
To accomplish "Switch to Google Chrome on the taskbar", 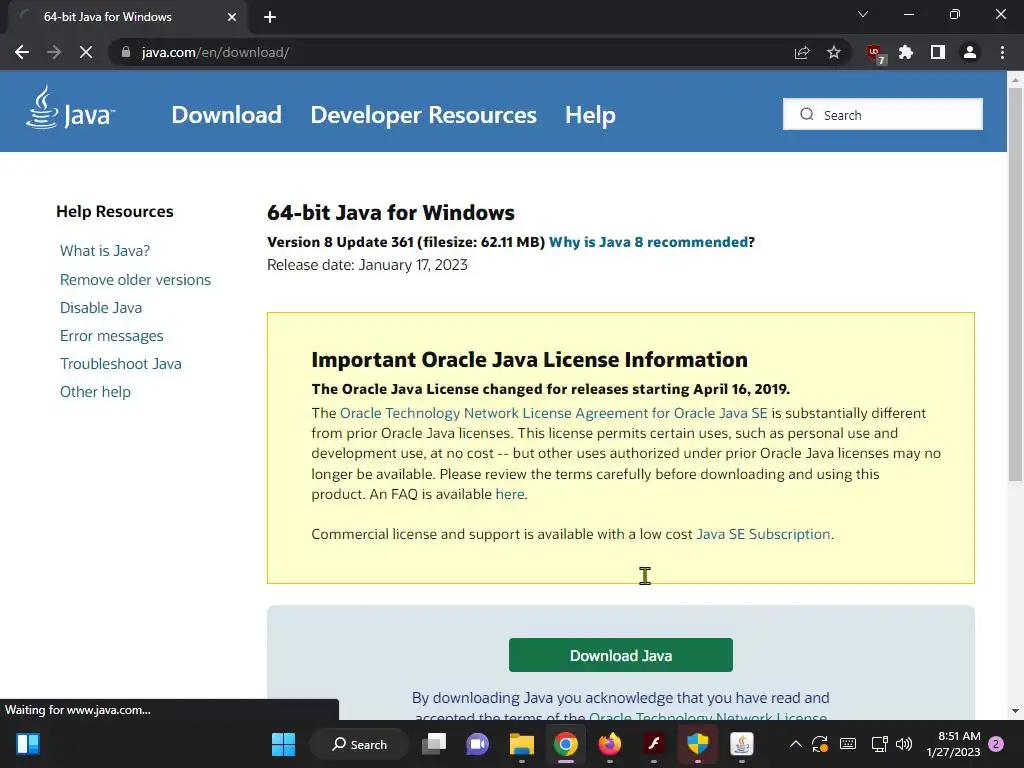I will point(566,744).
